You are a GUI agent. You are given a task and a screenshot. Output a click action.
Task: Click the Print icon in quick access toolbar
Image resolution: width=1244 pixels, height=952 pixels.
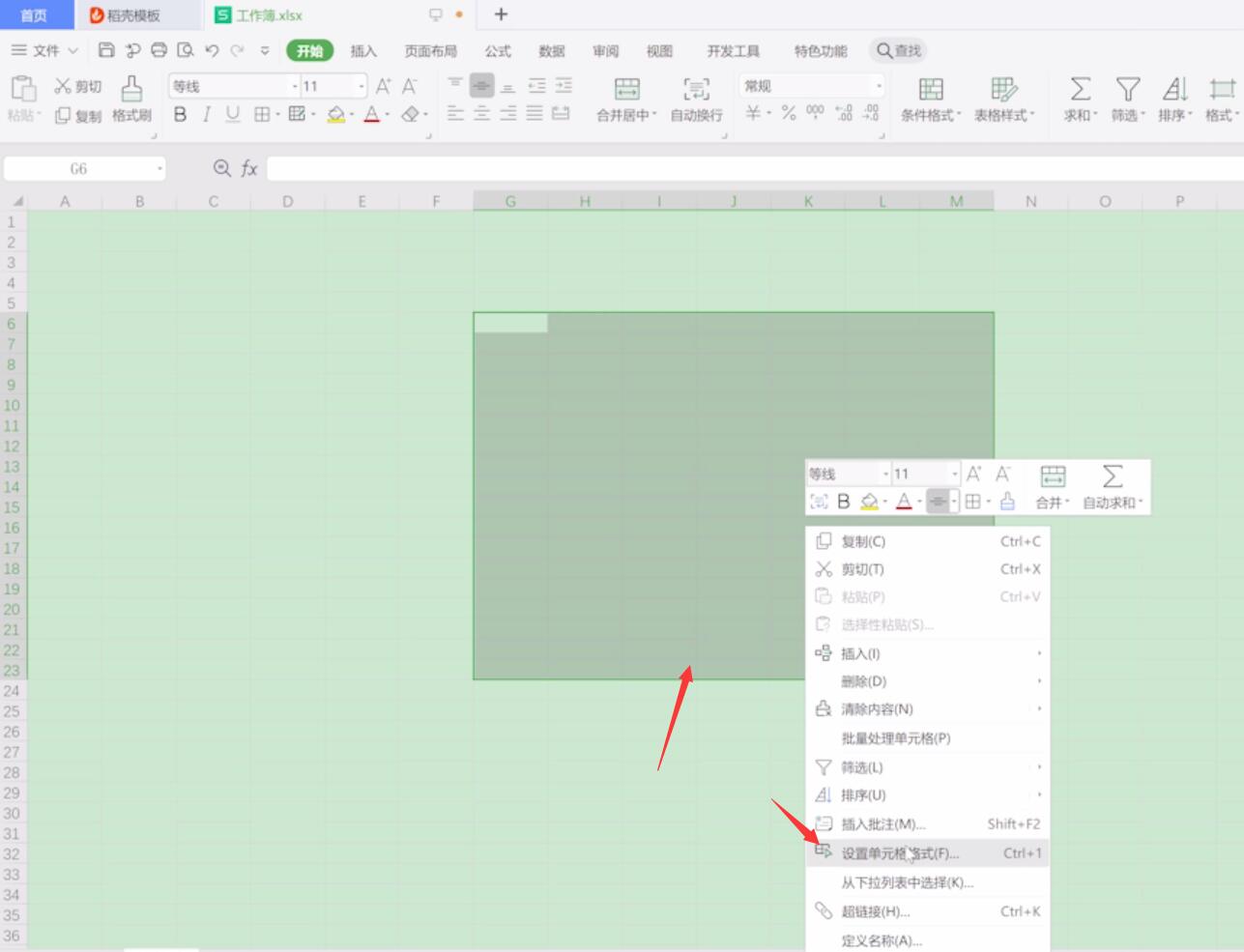(159, 50)
